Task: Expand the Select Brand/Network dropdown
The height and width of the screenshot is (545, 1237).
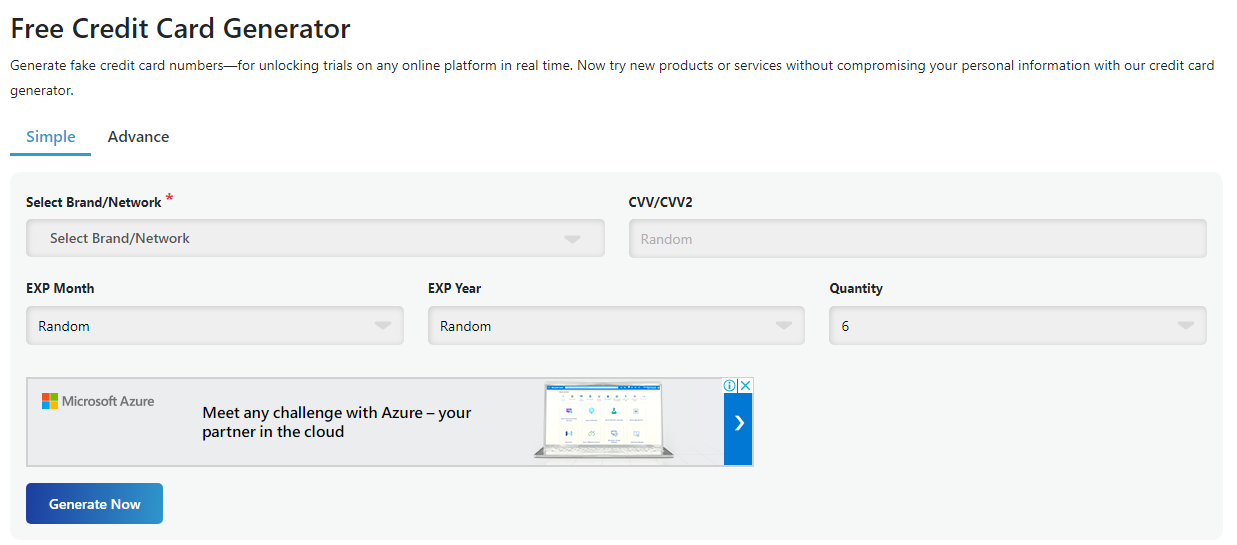Action: tap(315, 238)
